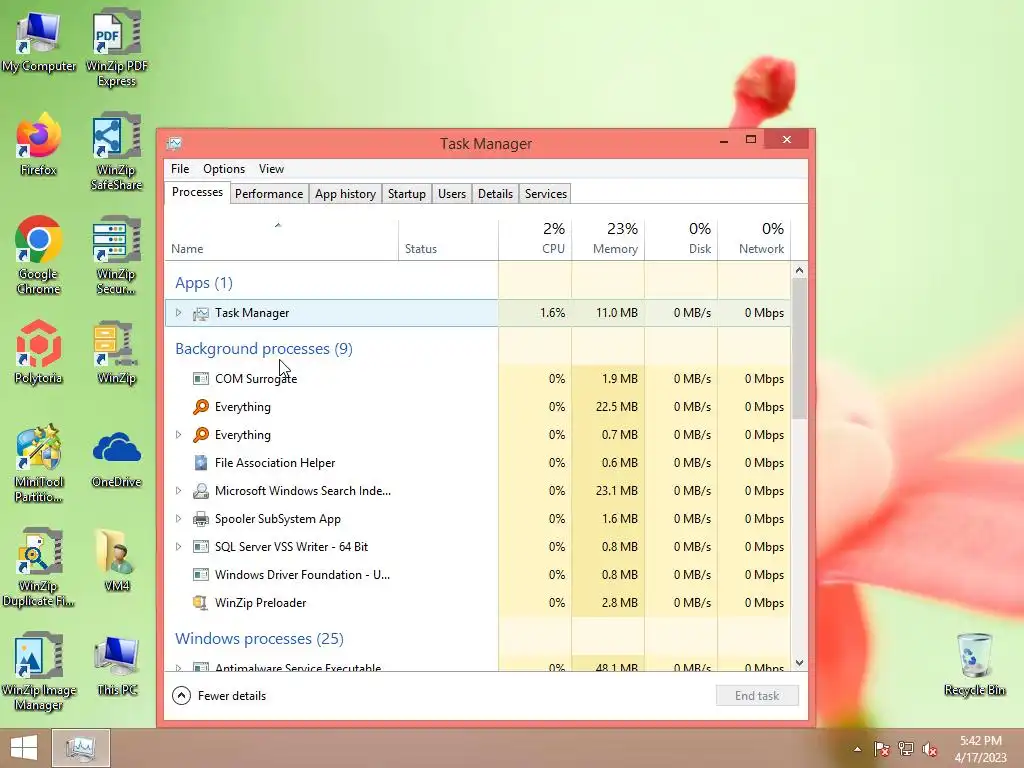The height and width of the screenshot is (768, 1024).
Task: Open the VM4 folder icon
Action: click(x=117, y=560)
